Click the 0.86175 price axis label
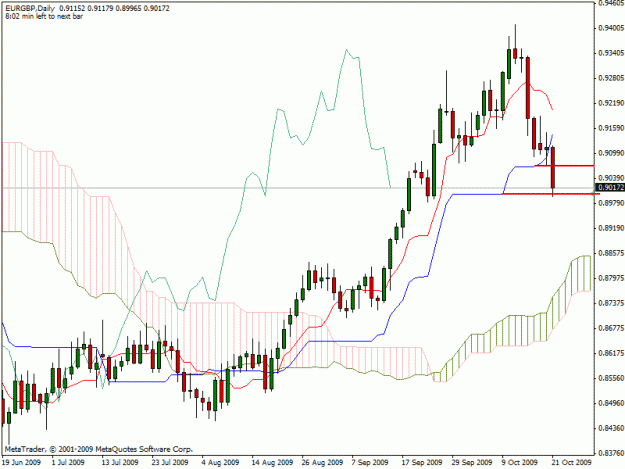This screenshot has height=469, width=625. point(611,353)
